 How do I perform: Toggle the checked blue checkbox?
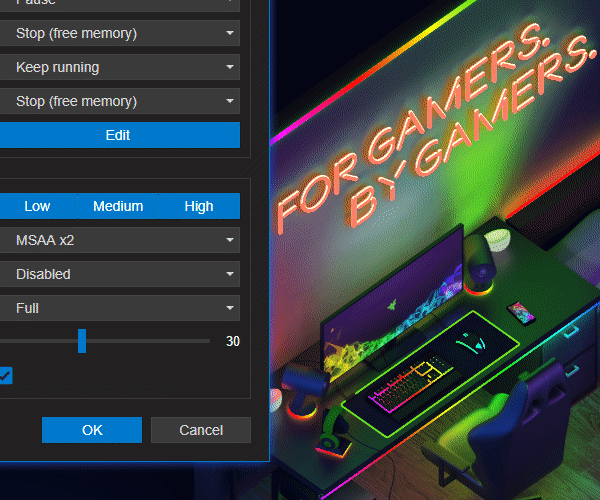click(5, 376)
